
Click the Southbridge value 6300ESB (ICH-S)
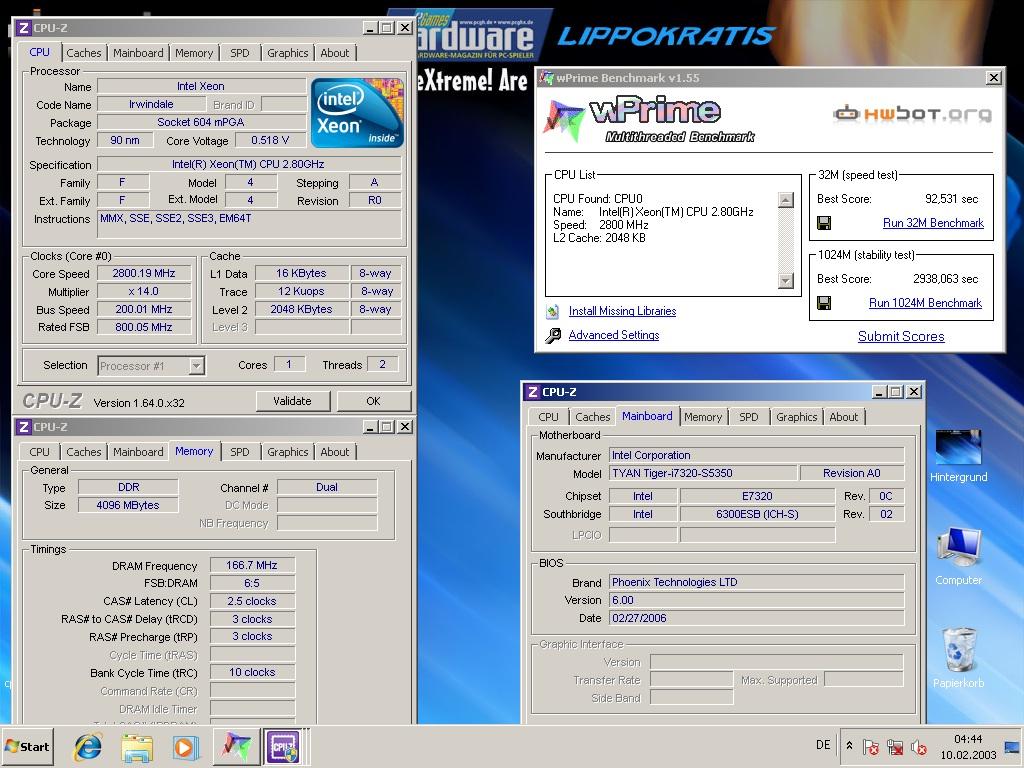pos(757,514)
